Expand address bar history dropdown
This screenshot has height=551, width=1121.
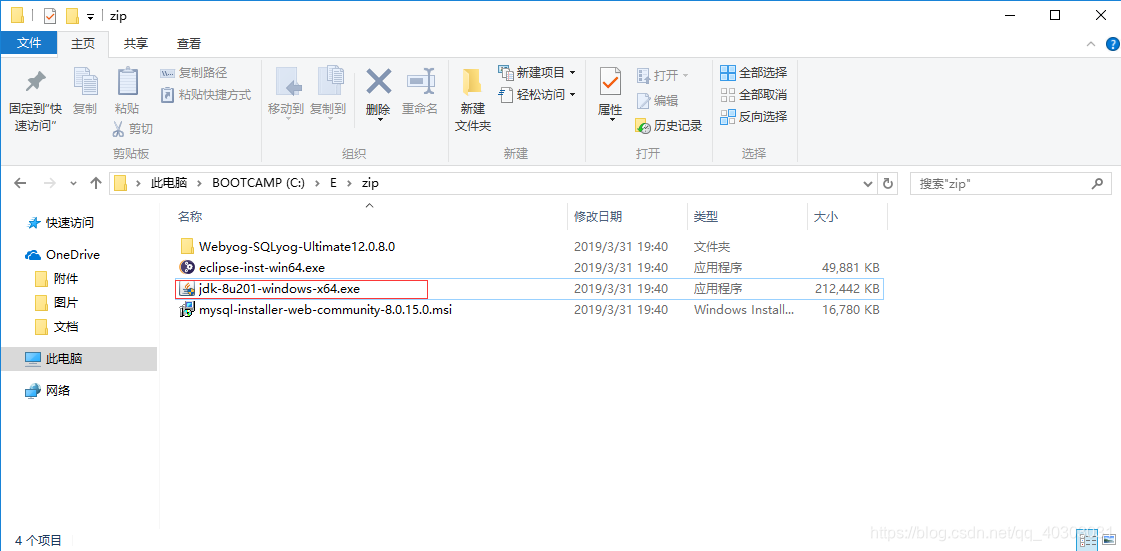[869, 183]
